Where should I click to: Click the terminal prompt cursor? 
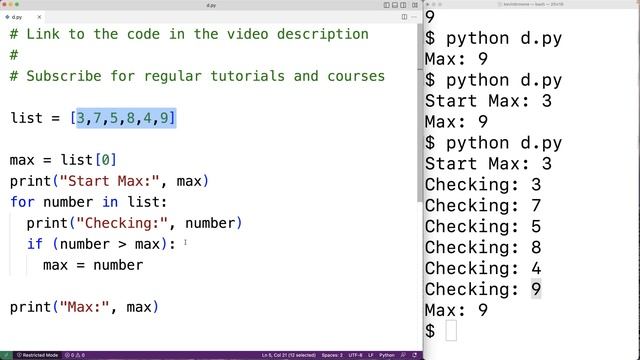pos(451,331)
